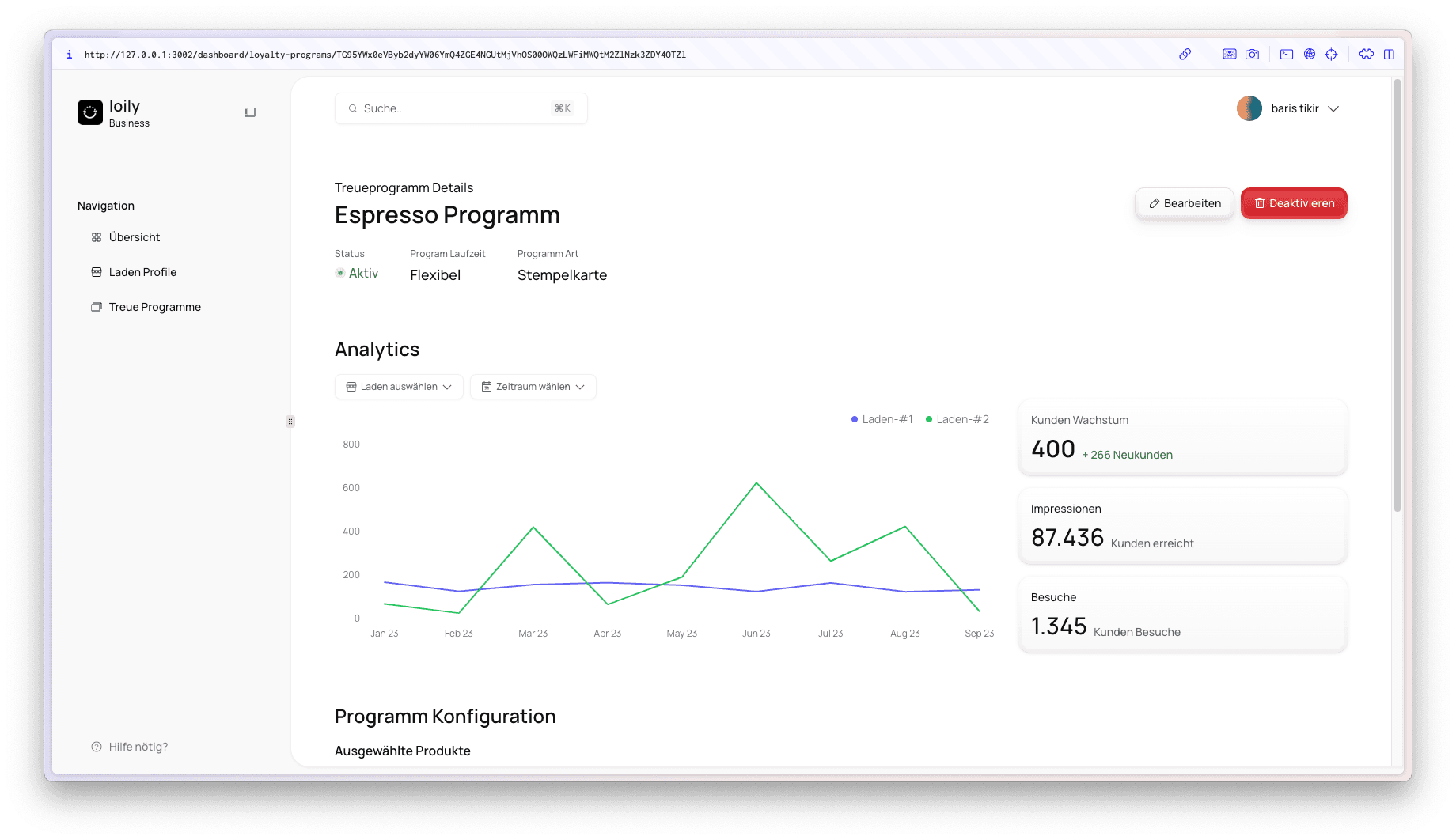
Task: Toggle Laden-#2 series in chart legend
Action: 957,419
